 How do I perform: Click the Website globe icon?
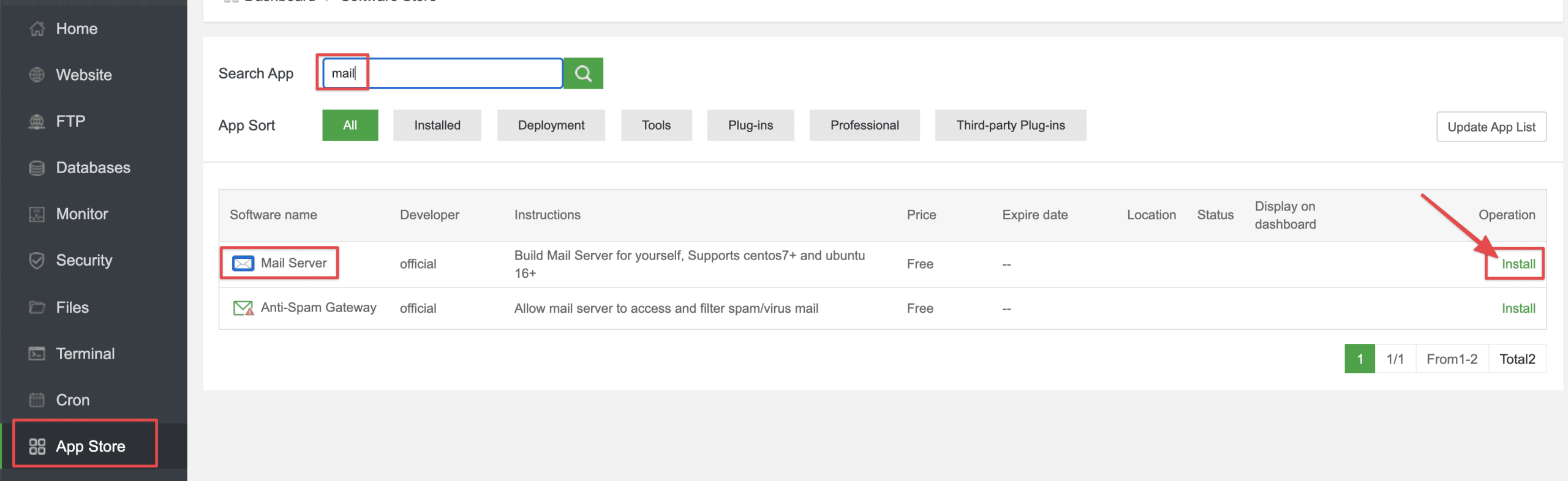click(x=37, y=75)
